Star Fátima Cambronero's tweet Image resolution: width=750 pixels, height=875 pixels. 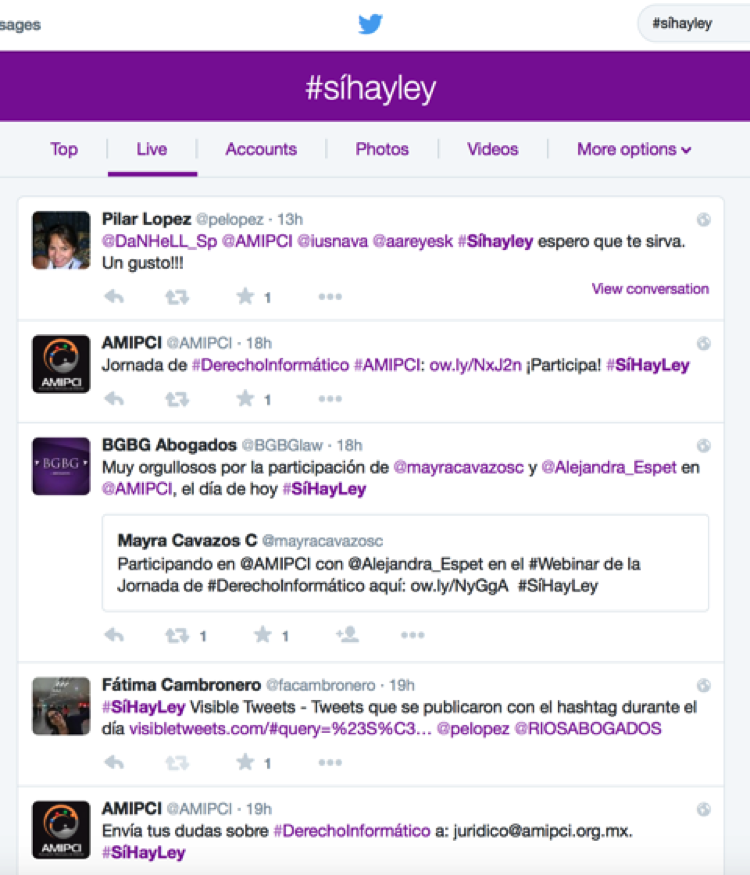245,762
